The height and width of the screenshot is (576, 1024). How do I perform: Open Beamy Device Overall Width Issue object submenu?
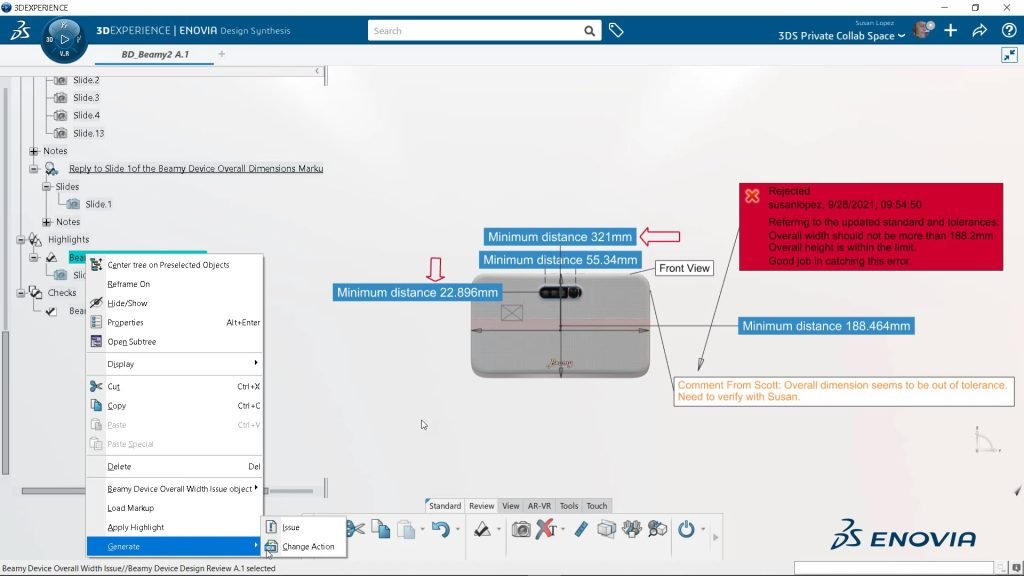tap(174, 488)
